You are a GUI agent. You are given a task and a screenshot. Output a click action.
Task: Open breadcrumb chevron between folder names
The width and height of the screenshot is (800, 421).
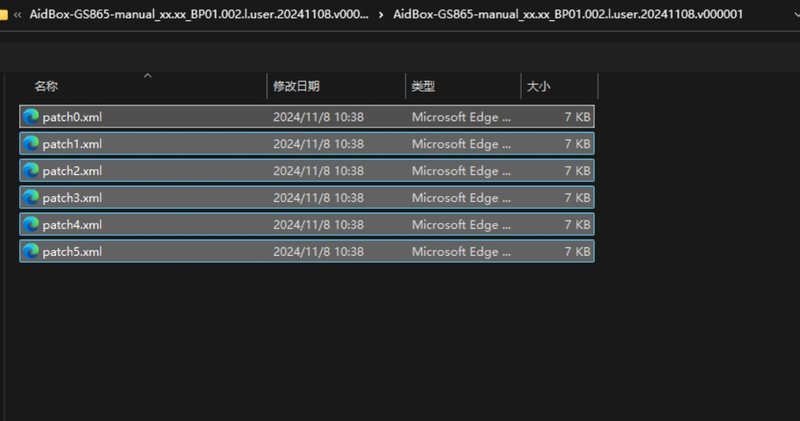pyautogui.click(x=381, y=15)
